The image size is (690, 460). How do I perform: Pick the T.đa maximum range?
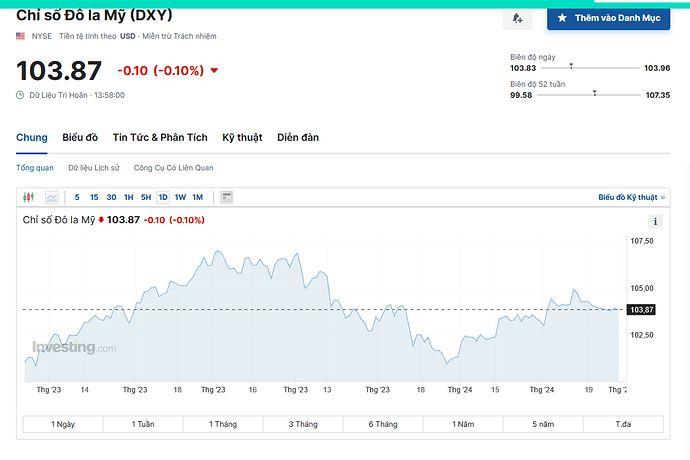(623, 424)
